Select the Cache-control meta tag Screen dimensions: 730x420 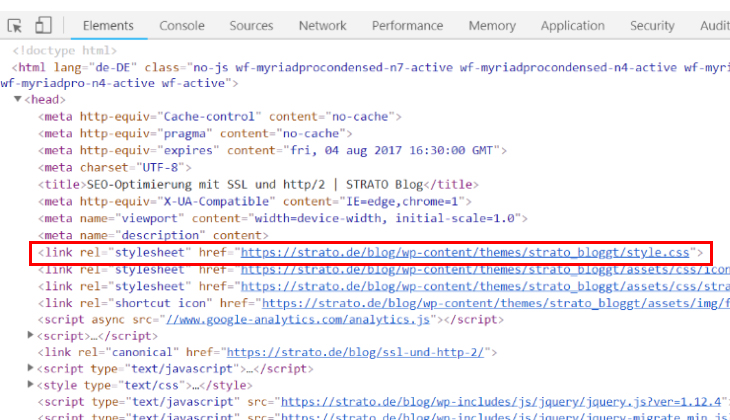220,116
